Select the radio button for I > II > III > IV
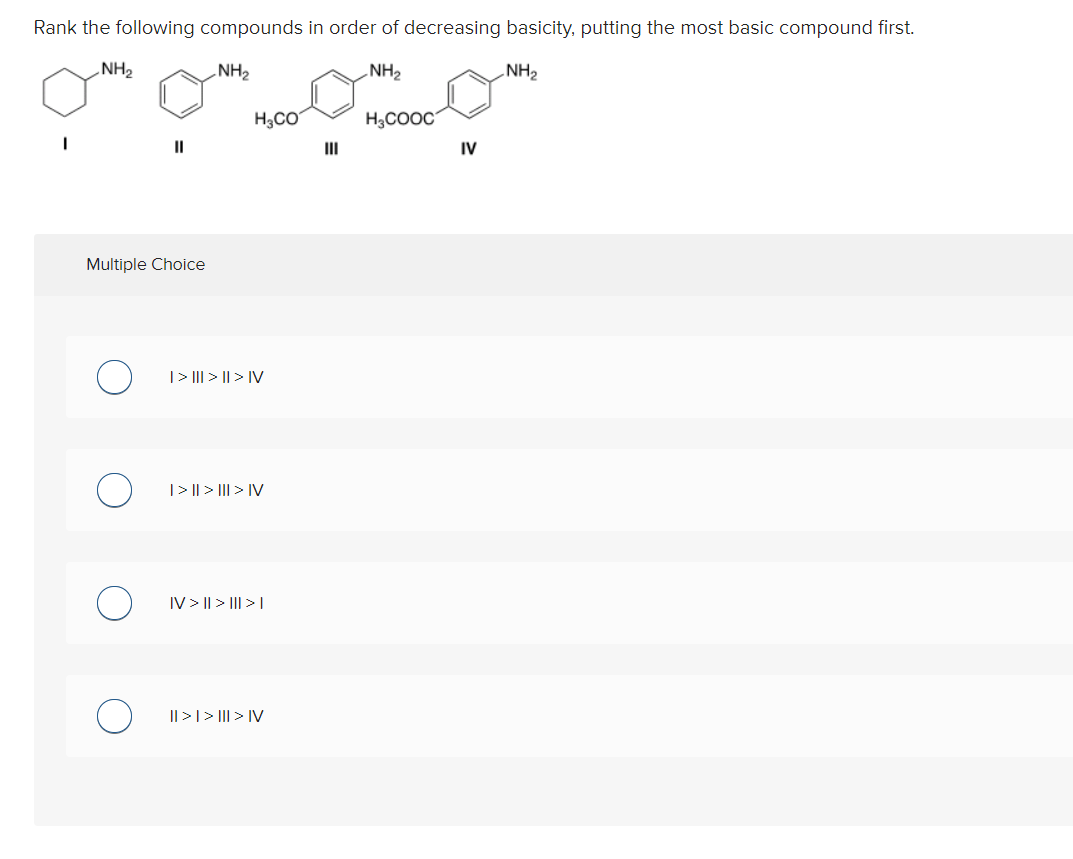Image resolution: width=1073 pixels, height=859 pixels. (x=113, y=490)
